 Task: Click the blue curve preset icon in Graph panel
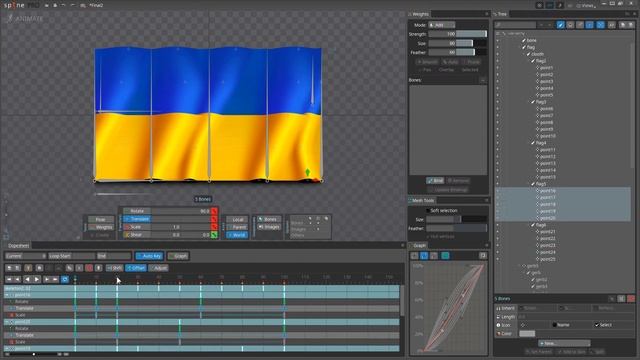coord(424,256)
